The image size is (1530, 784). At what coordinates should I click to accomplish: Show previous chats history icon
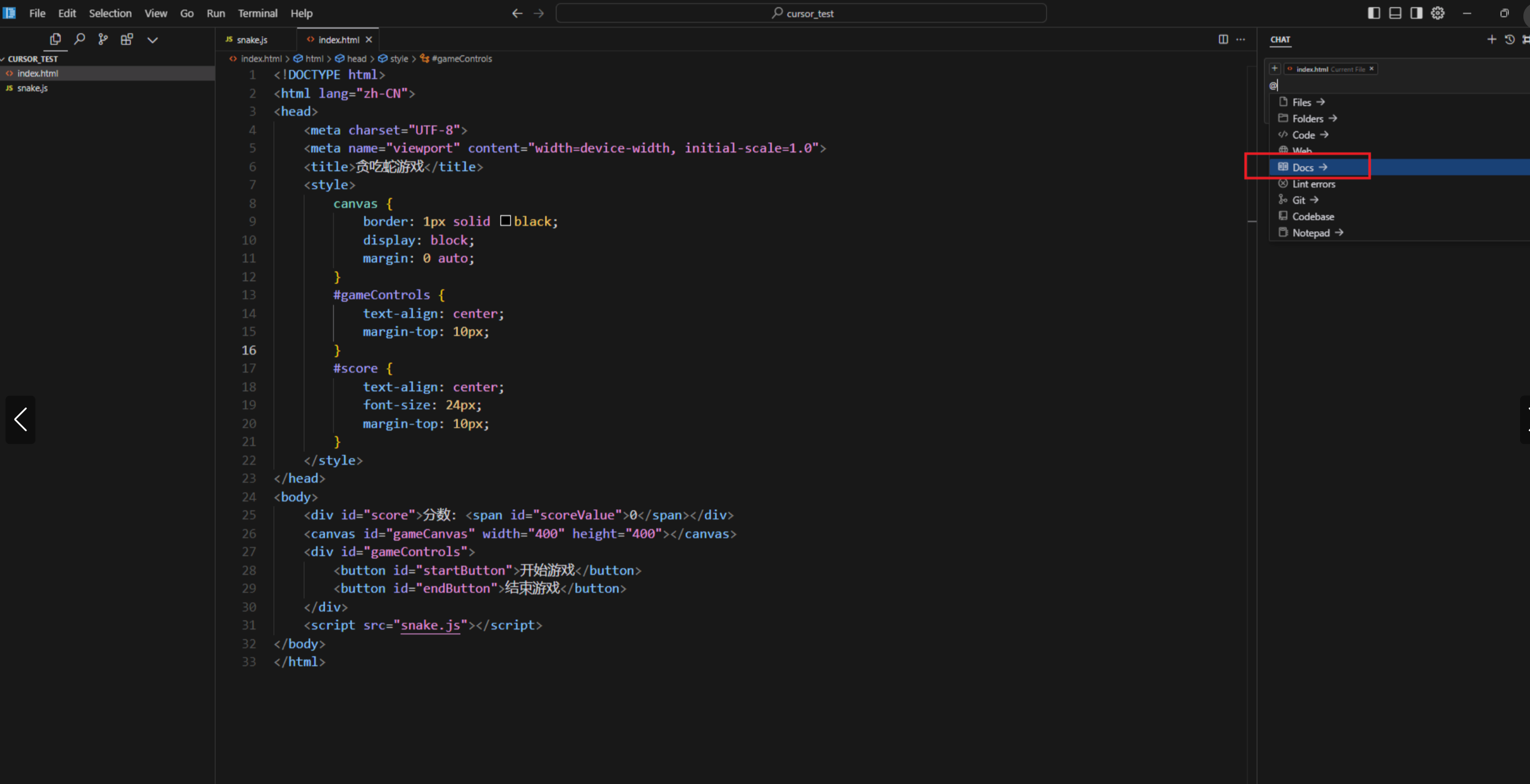1509,39
